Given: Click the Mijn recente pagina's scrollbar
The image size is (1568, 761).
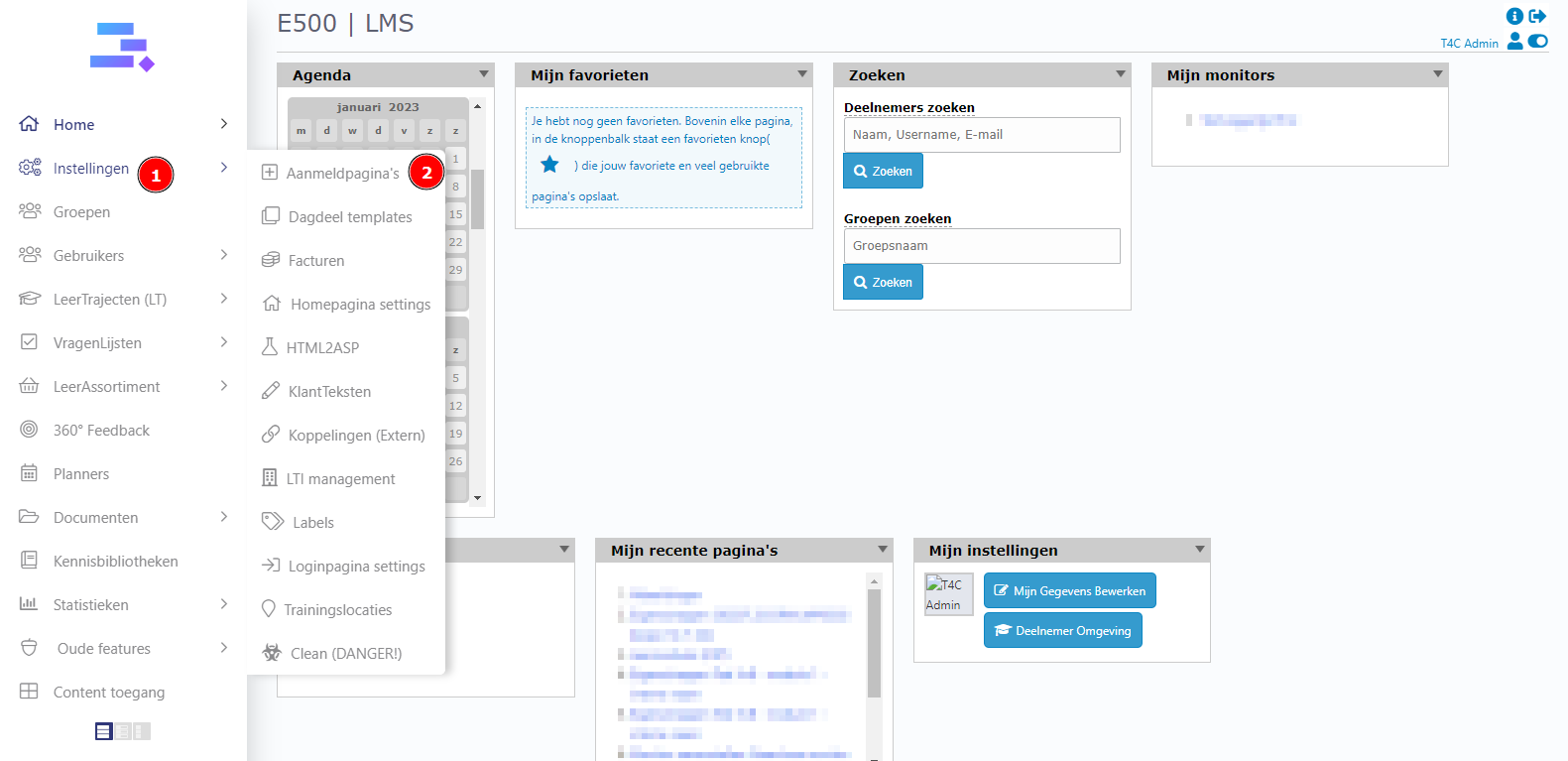Looking at the screenshot, I should pyautogui.click(x=874, y=645).
